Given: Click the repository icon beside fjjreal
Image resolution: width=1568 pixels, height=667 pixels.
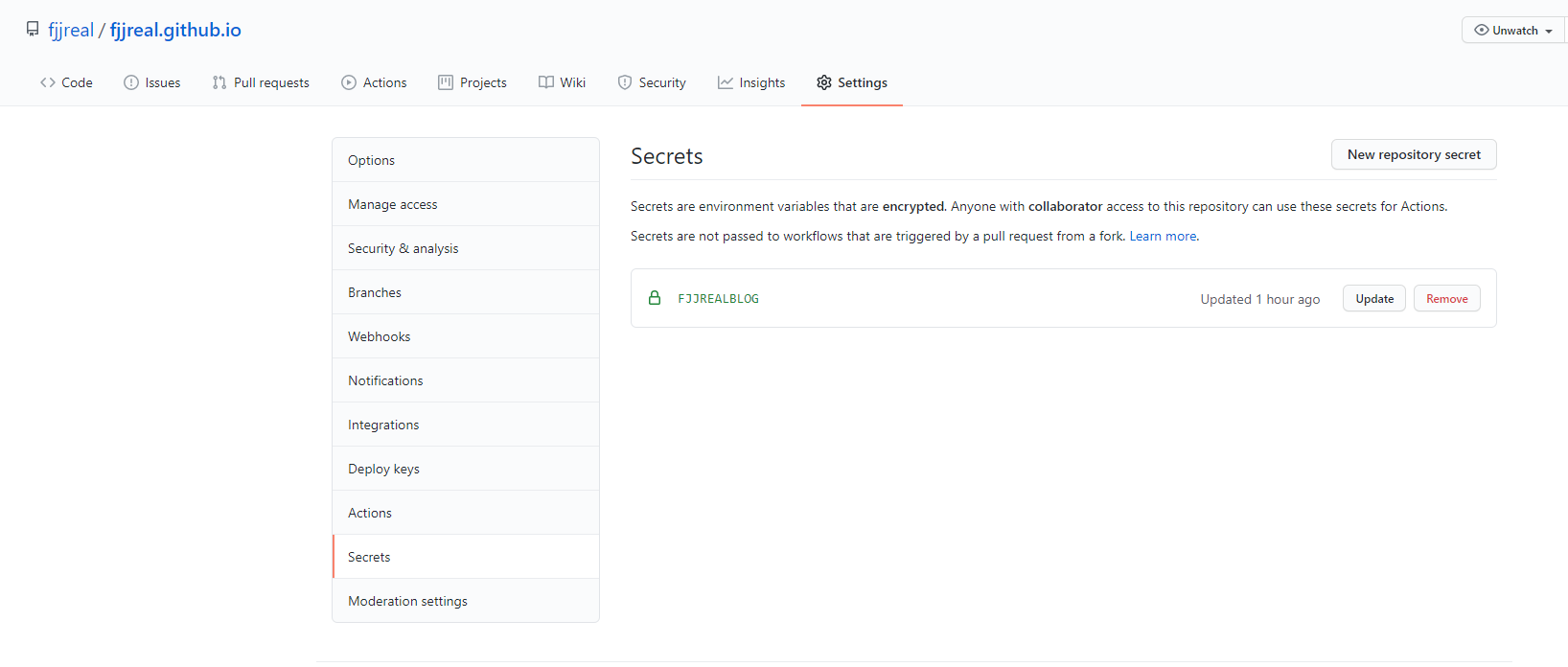Looking at the screenshot, I should click(x=33, y=30).
